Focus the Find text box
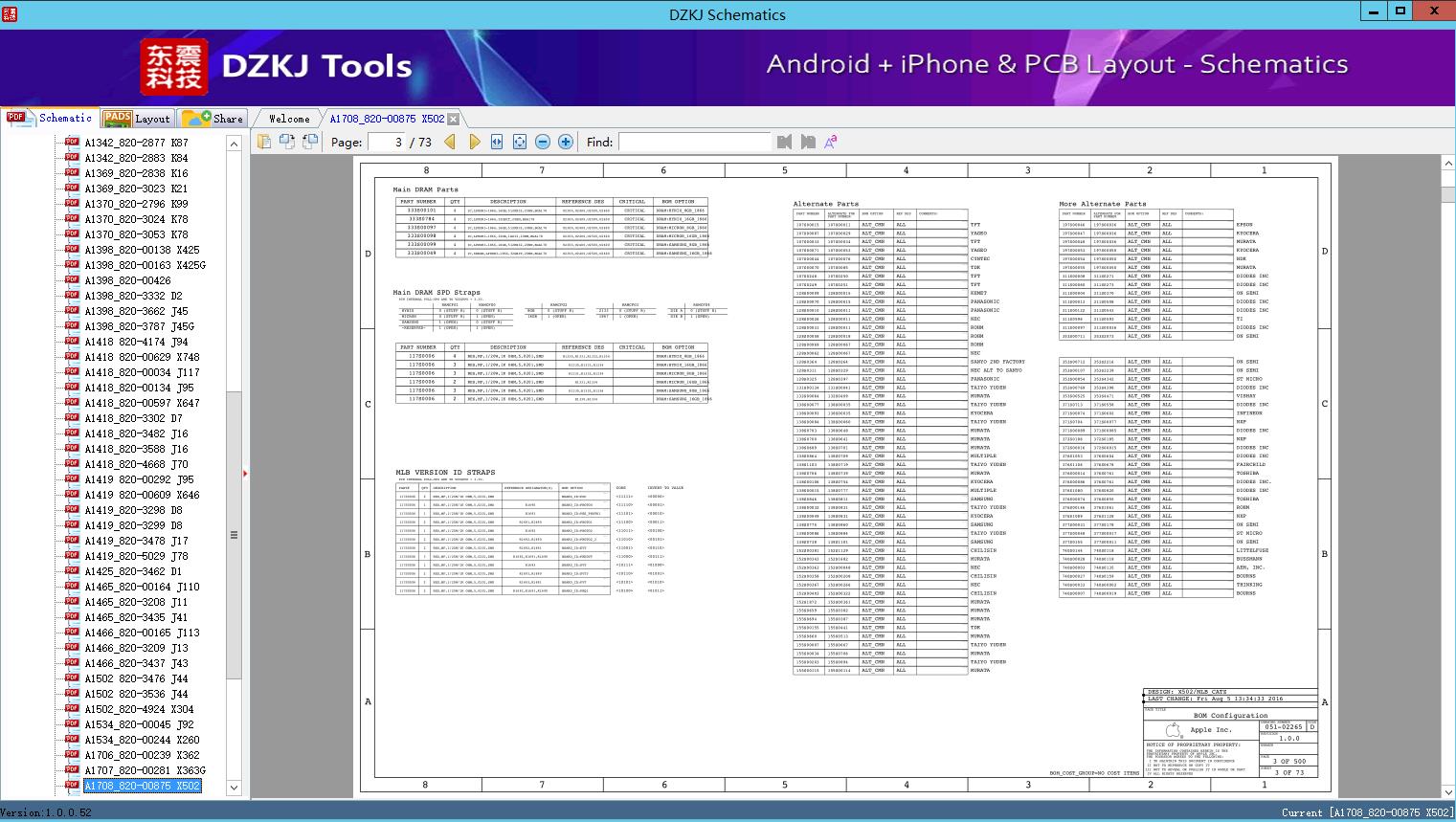The image size is (1456, 822). (694, 142)
